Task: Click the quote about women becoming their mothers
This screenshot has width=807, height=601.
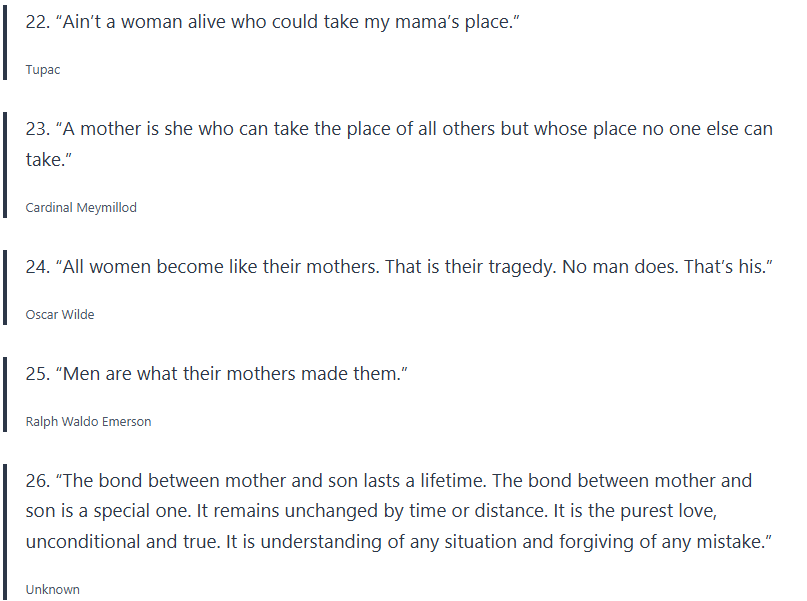Action: [400, 268]
